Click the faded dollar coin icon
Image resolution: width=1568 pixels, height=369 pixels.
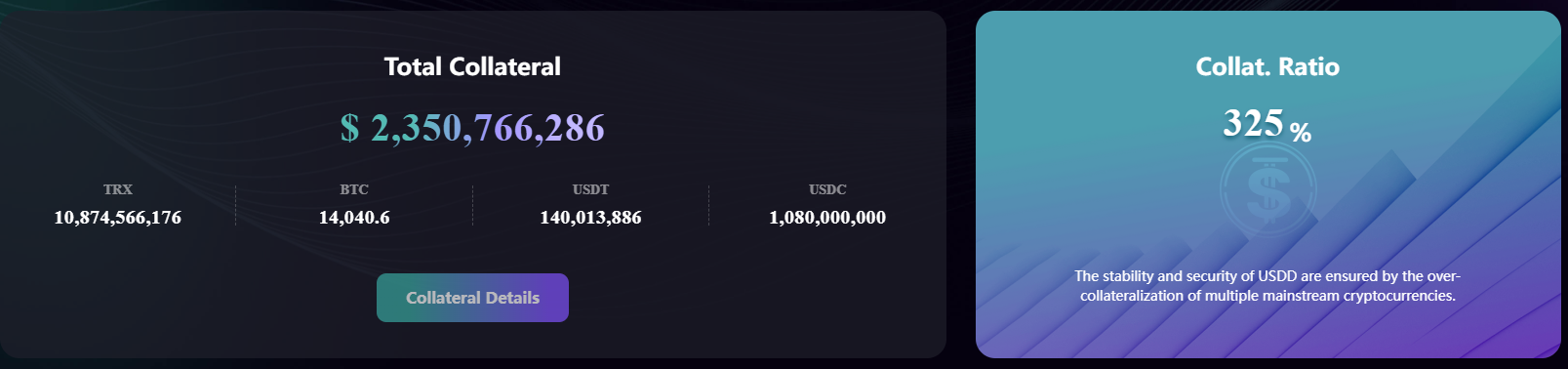coord(1267,189)
